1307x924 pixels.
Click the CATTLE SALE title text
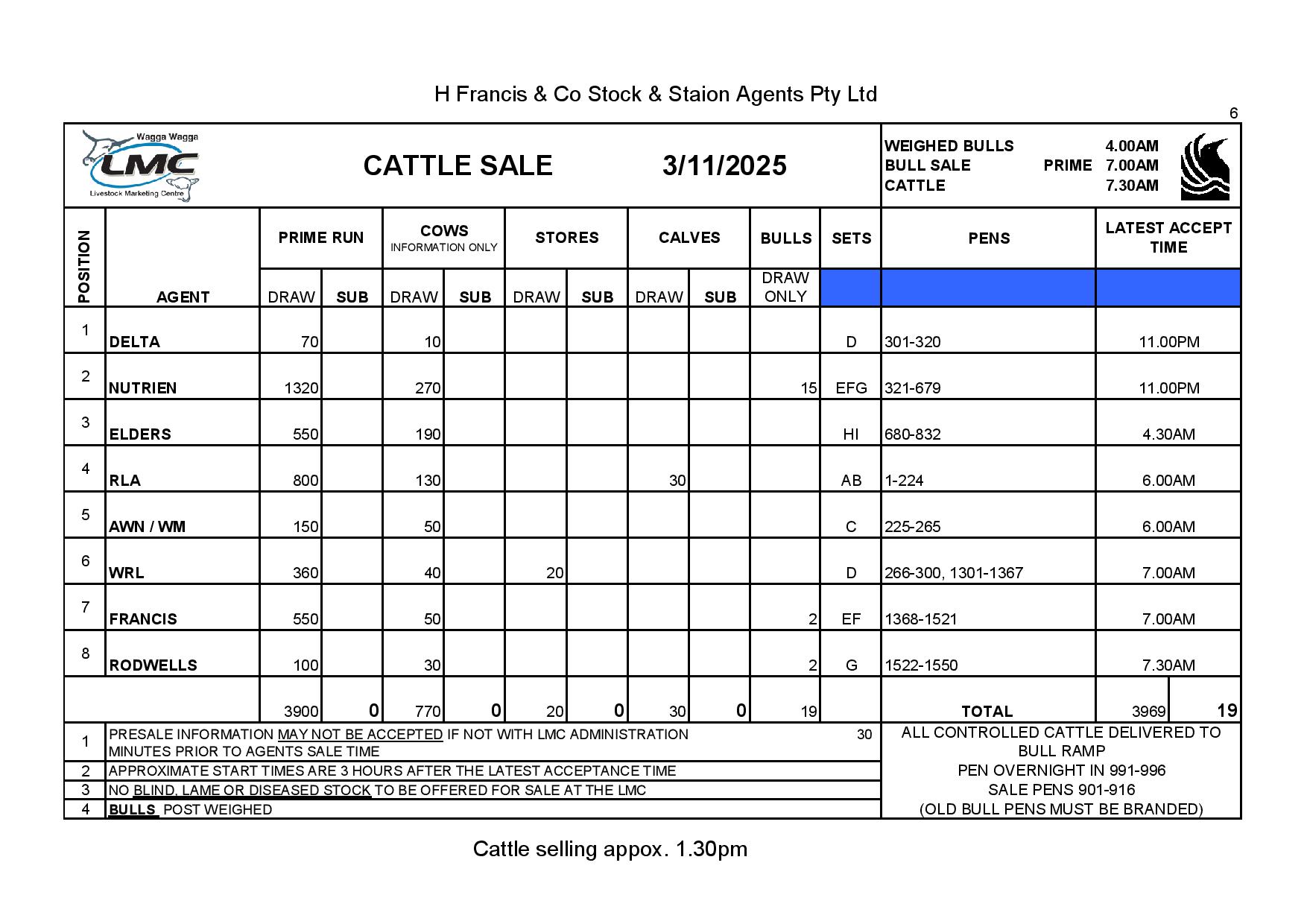458,165
